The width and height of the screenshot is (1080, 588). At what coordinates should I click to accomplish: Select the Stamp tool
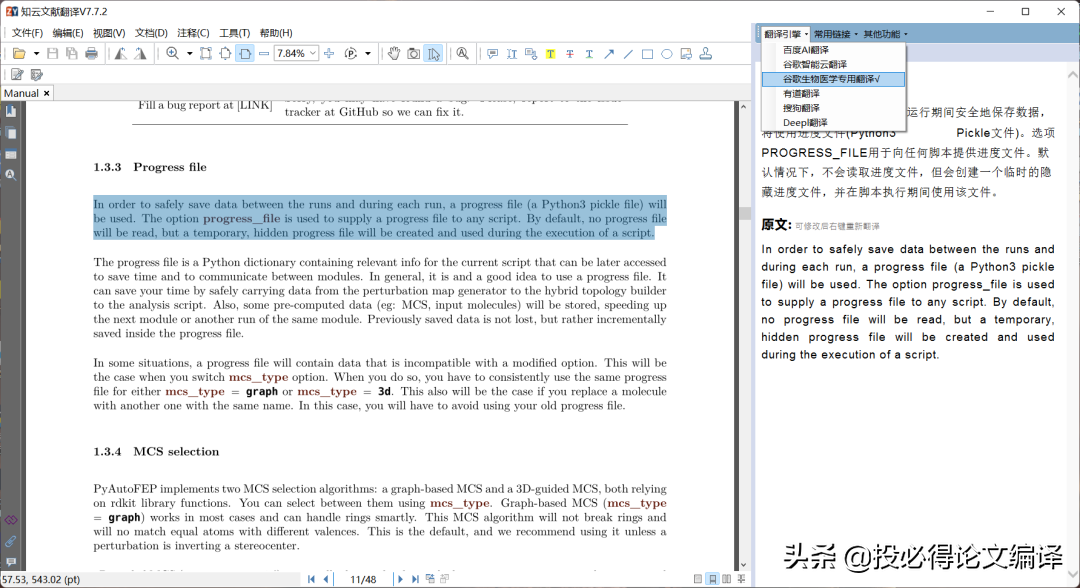click(x=706, y=54)
